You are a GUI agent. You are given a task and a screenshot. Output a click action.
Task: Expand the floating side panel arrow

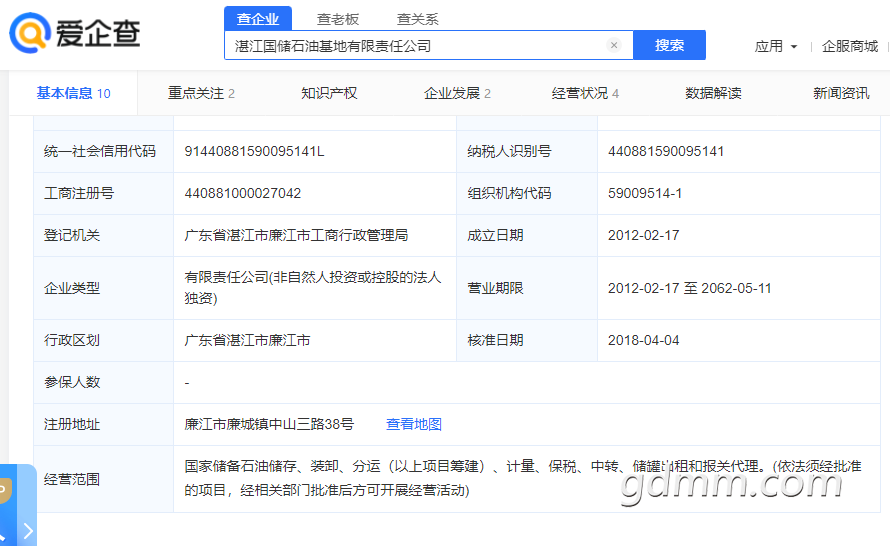28,530
